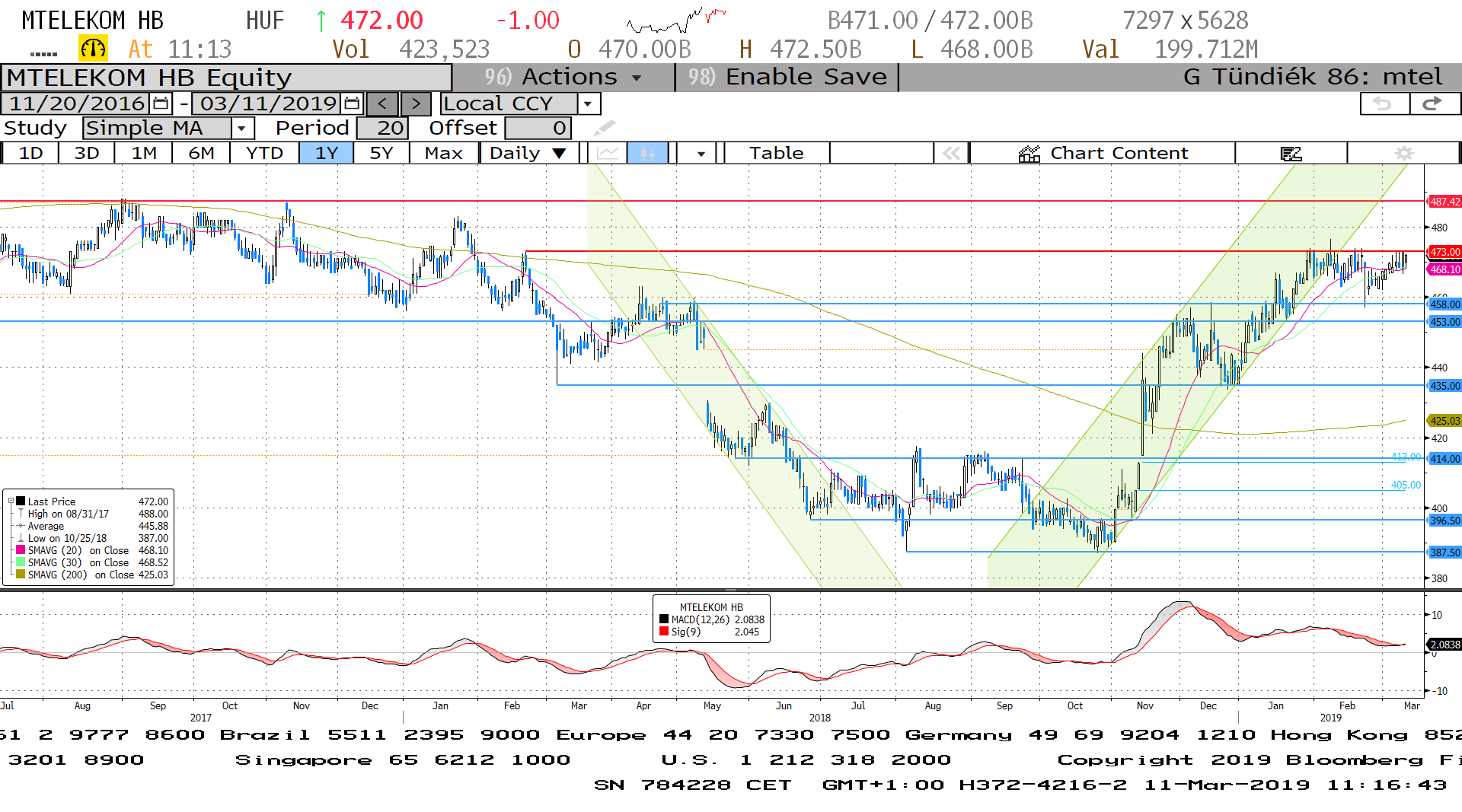Click the 2.0838 MACD value label
This screenshot has height=812, width=1462.
pyautogui.click(x=1444, y=645)
